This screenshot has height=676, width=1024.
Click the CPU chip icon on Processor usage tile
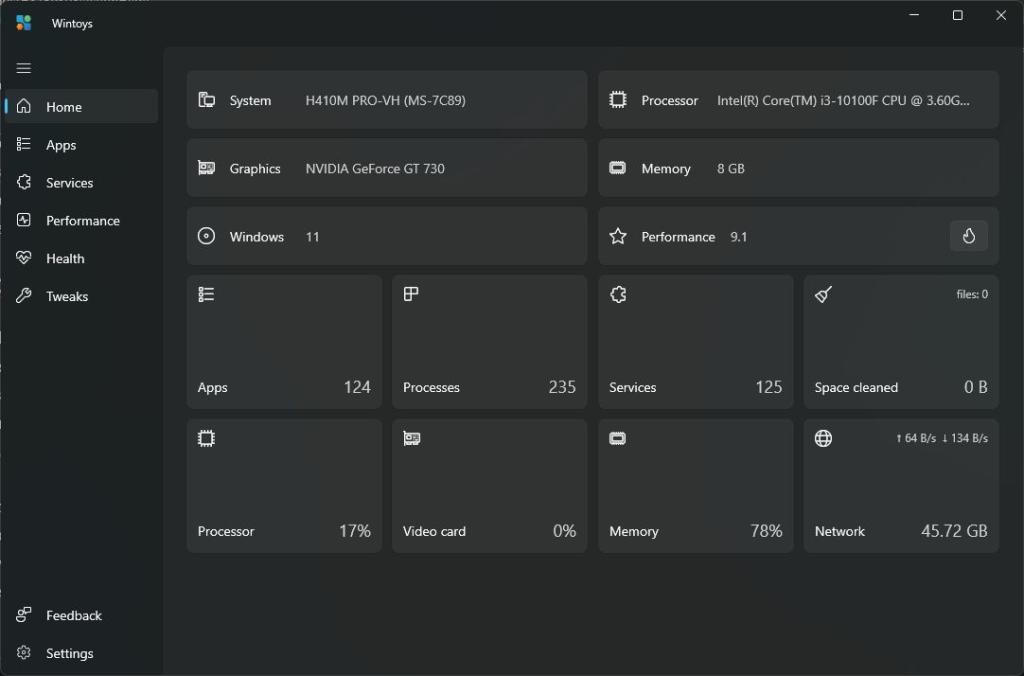[207, 438]
